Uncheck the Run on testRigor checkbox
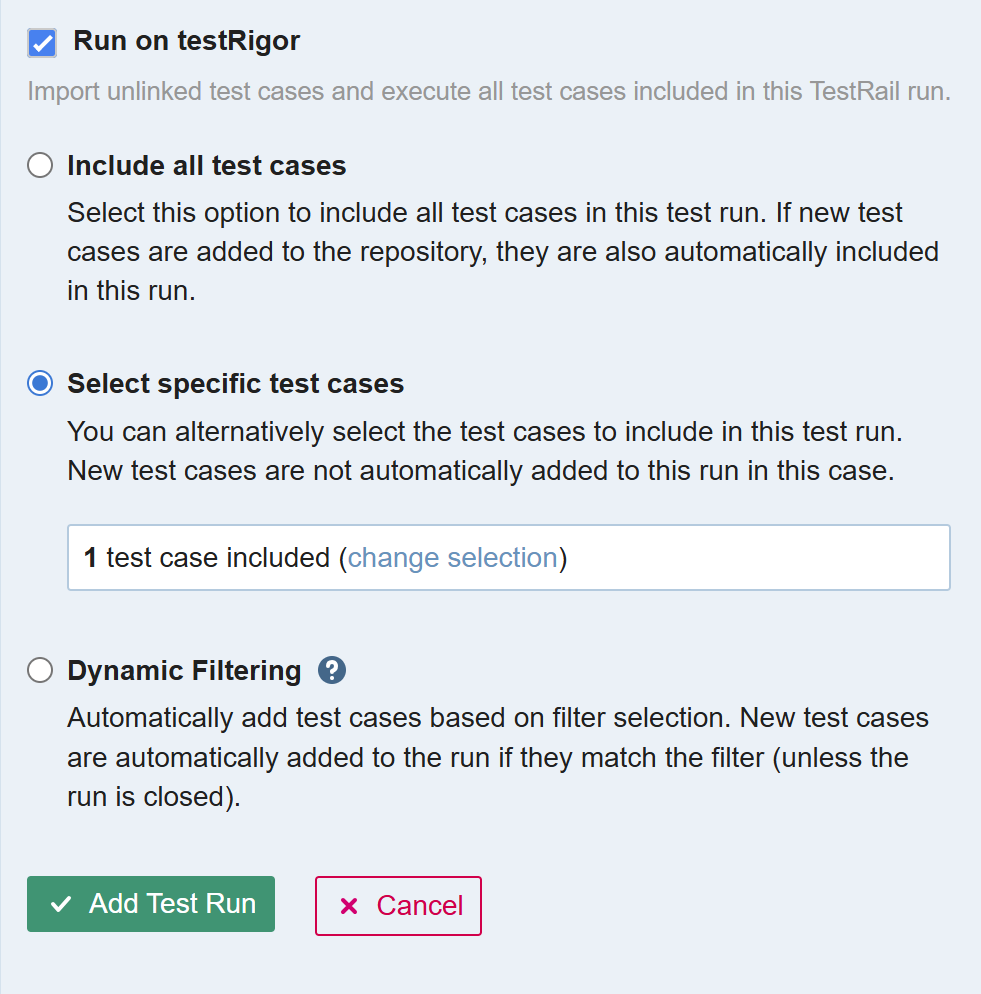This screenshot has height=994, width=981. 42,43
